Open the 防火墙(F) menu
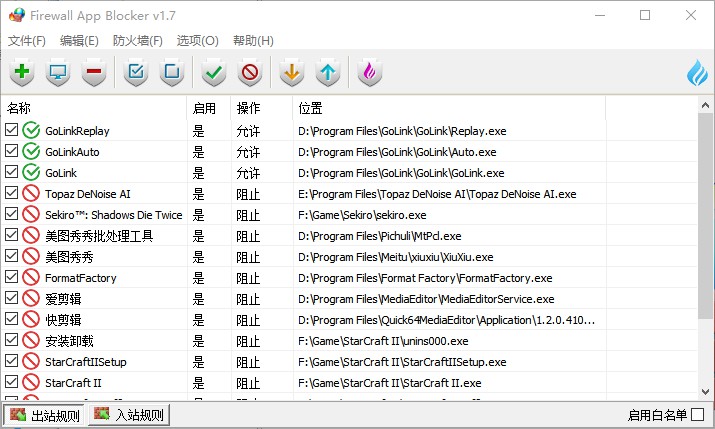Screen dimensions: 715x429 (x=137, y=41)
